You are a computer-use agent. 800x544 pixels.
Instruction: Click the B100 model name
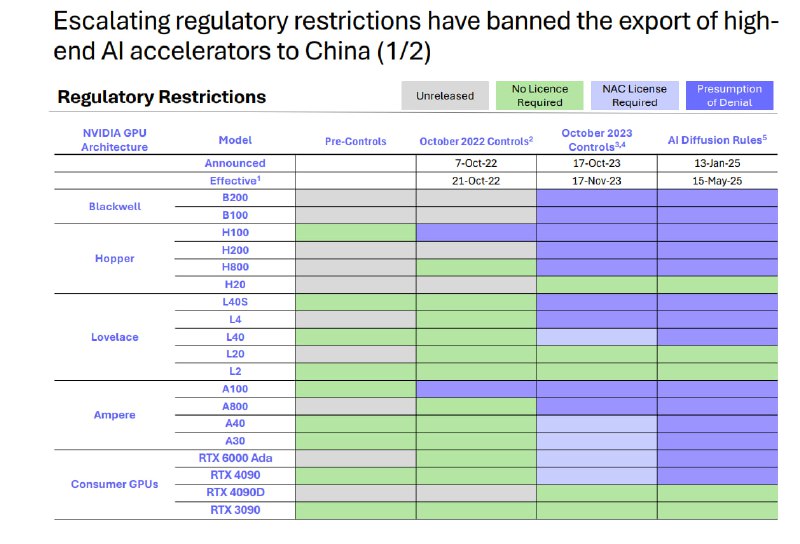(235, 215)
